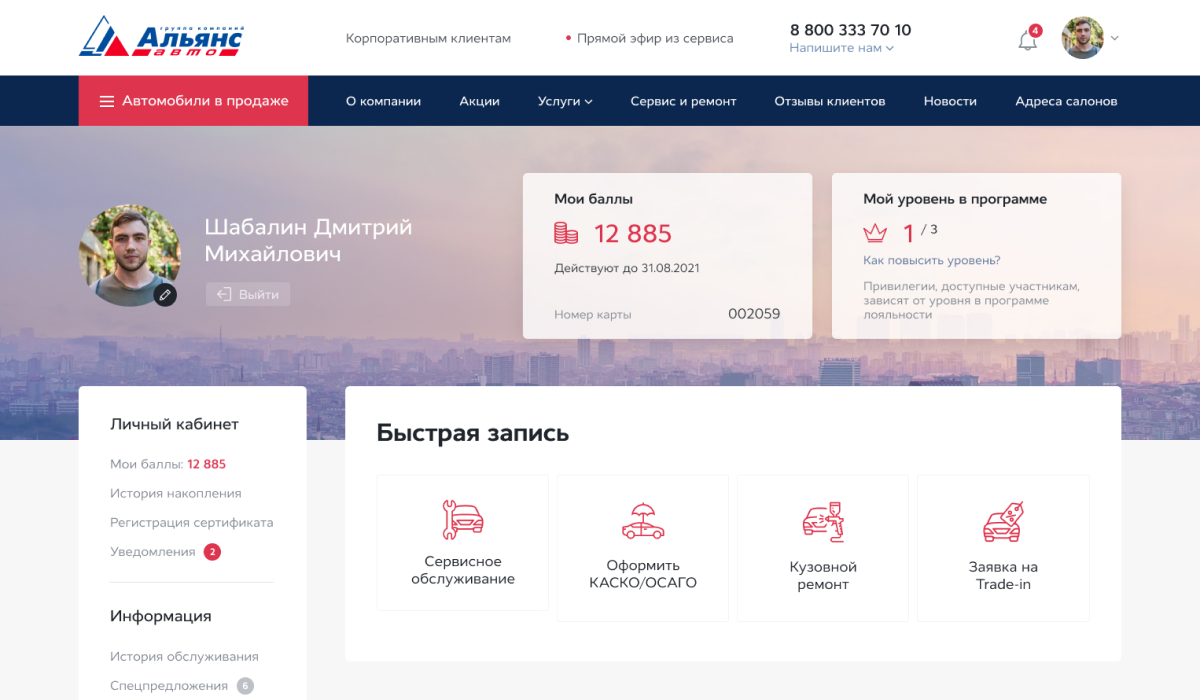Open the Напишите нам dropdown
Viewport: 1200px width, 700px height.
841,48
